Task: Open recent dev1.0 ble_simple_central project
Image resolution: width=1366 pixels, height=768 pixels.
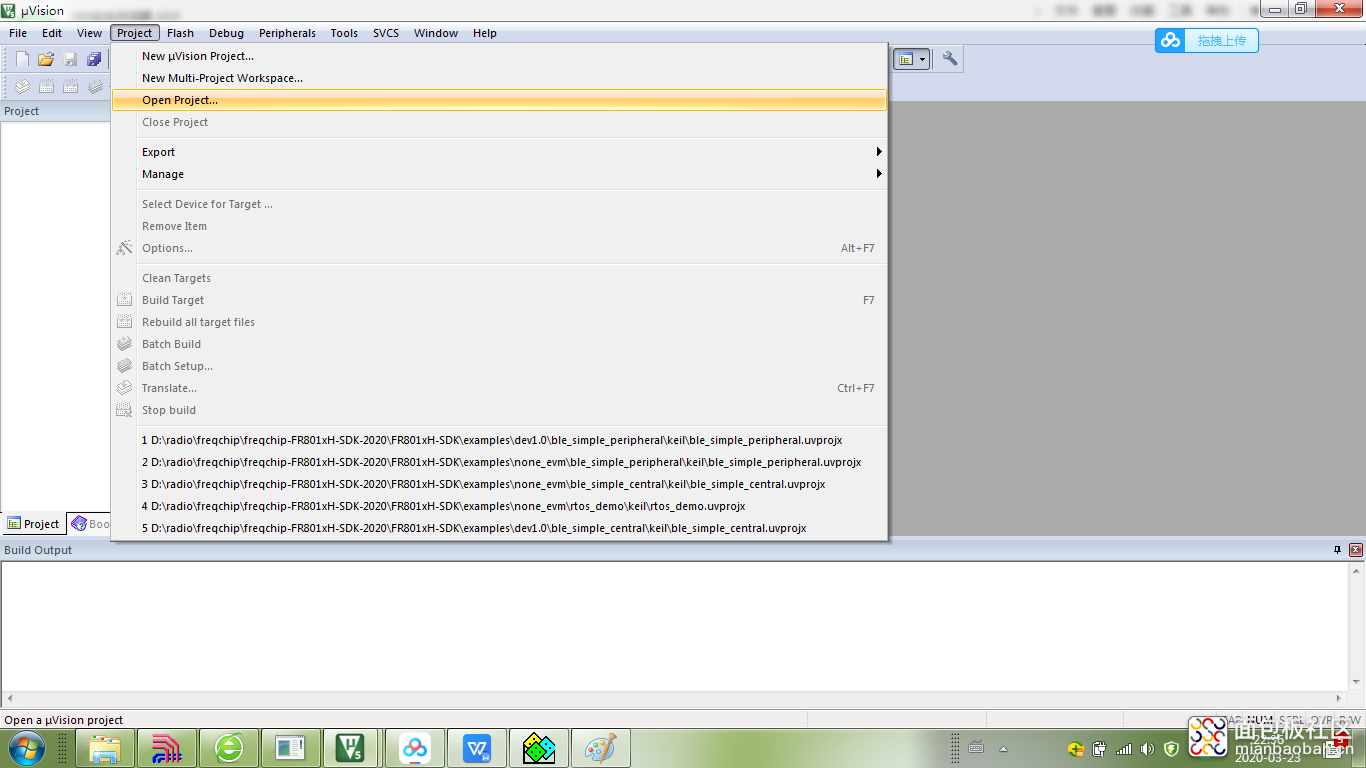Action: click(499, 528)
